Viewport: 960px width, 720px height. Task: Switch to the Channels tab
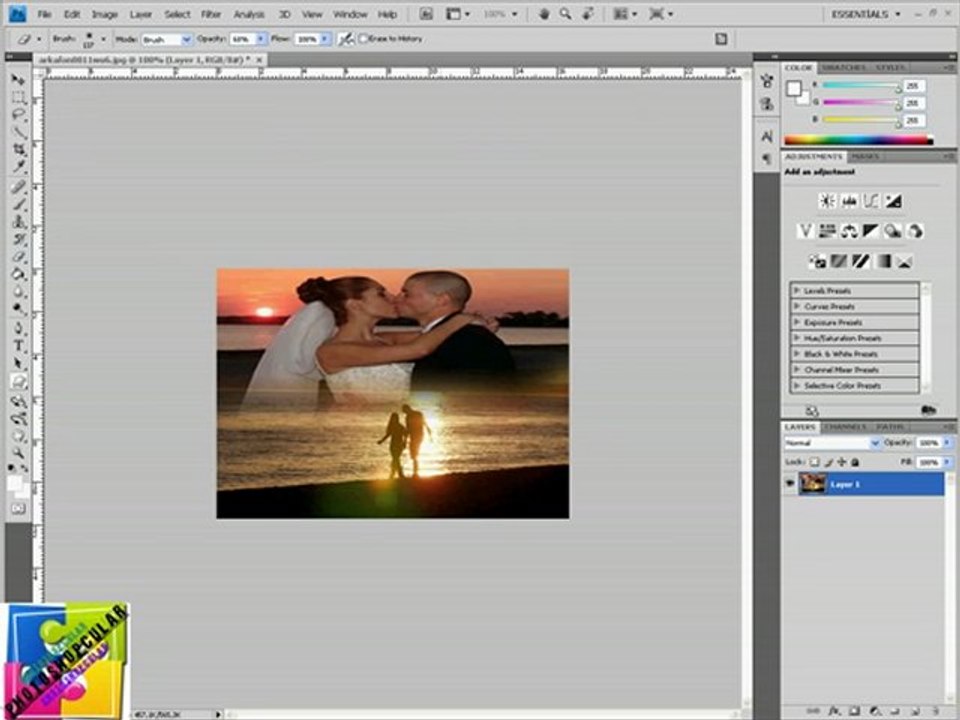point(844,427)
